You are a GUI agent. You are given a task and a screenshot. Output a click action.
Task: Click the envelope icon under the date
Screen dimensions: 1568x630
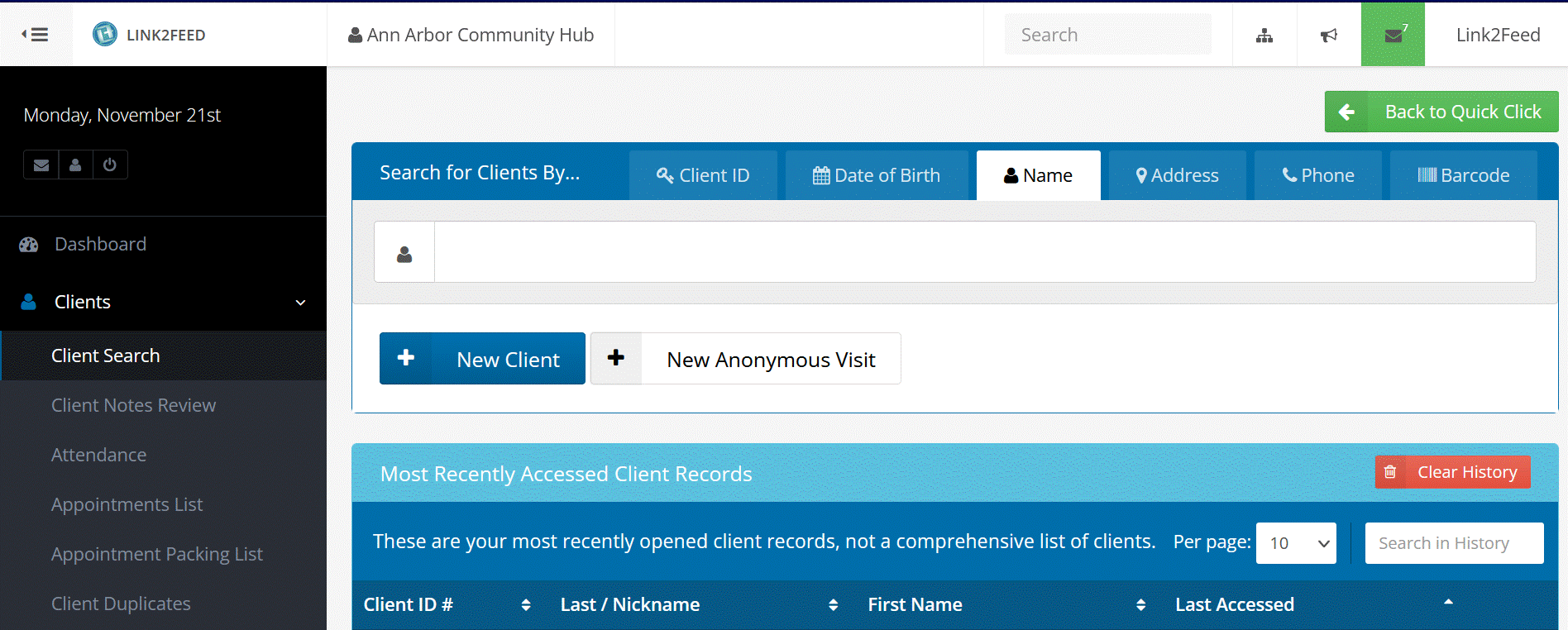41,165
